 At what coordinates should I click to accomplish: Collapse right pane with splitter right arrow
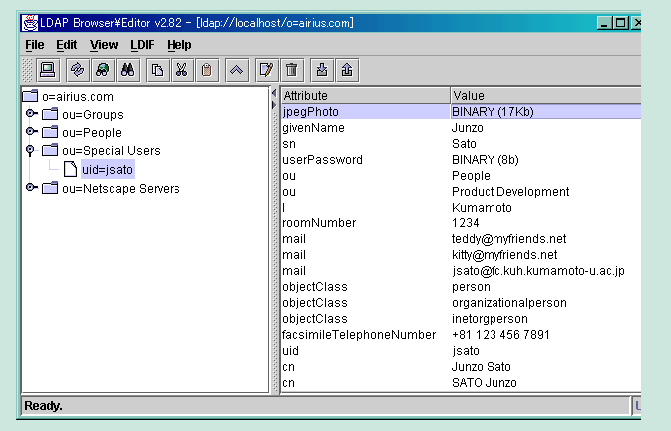tap(274, 105)
